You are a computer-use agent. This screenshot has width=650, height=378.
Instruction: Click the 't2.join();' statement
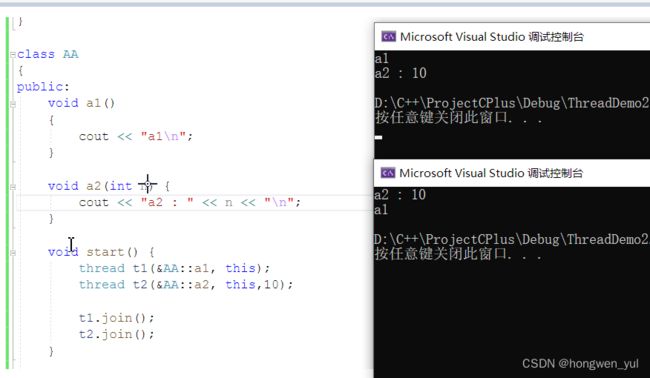pos(116,334)
